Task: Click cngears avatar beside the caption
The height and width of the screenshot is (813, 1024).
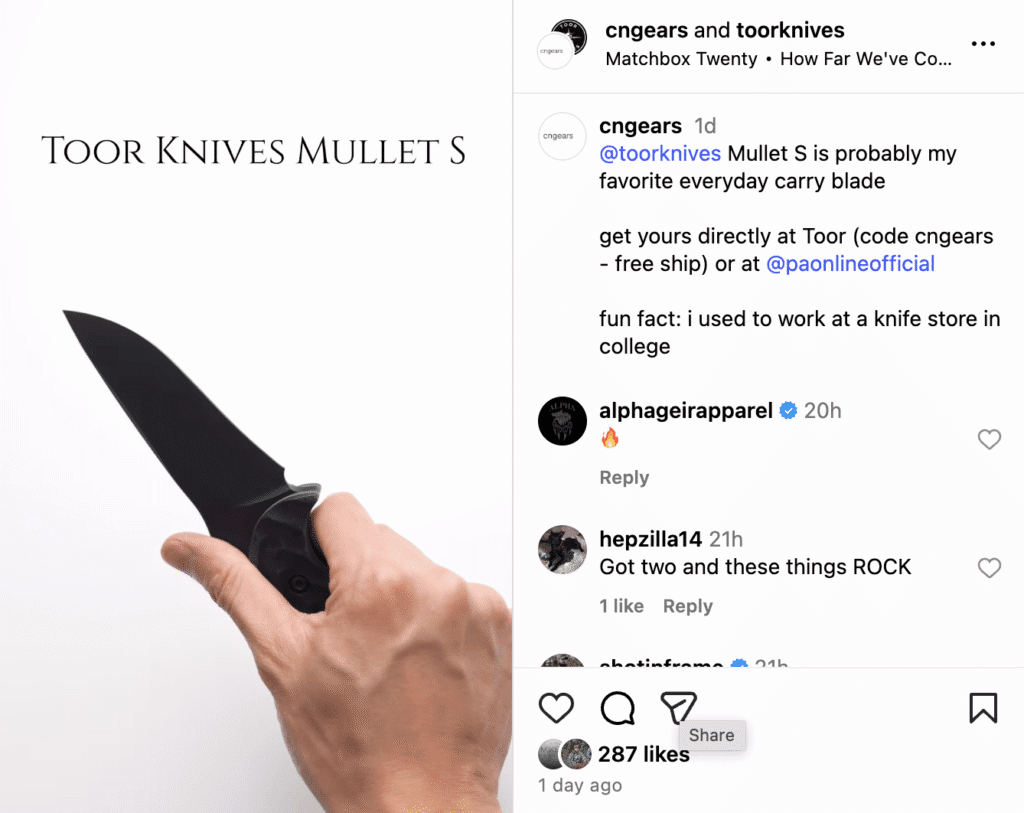Action: (x=562, y=136)
